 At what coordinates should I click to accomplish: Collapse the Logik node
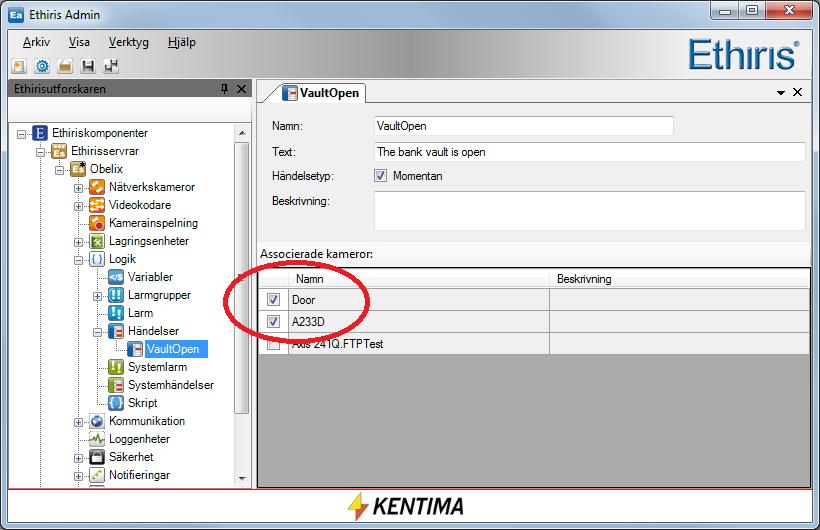[78, 260]
